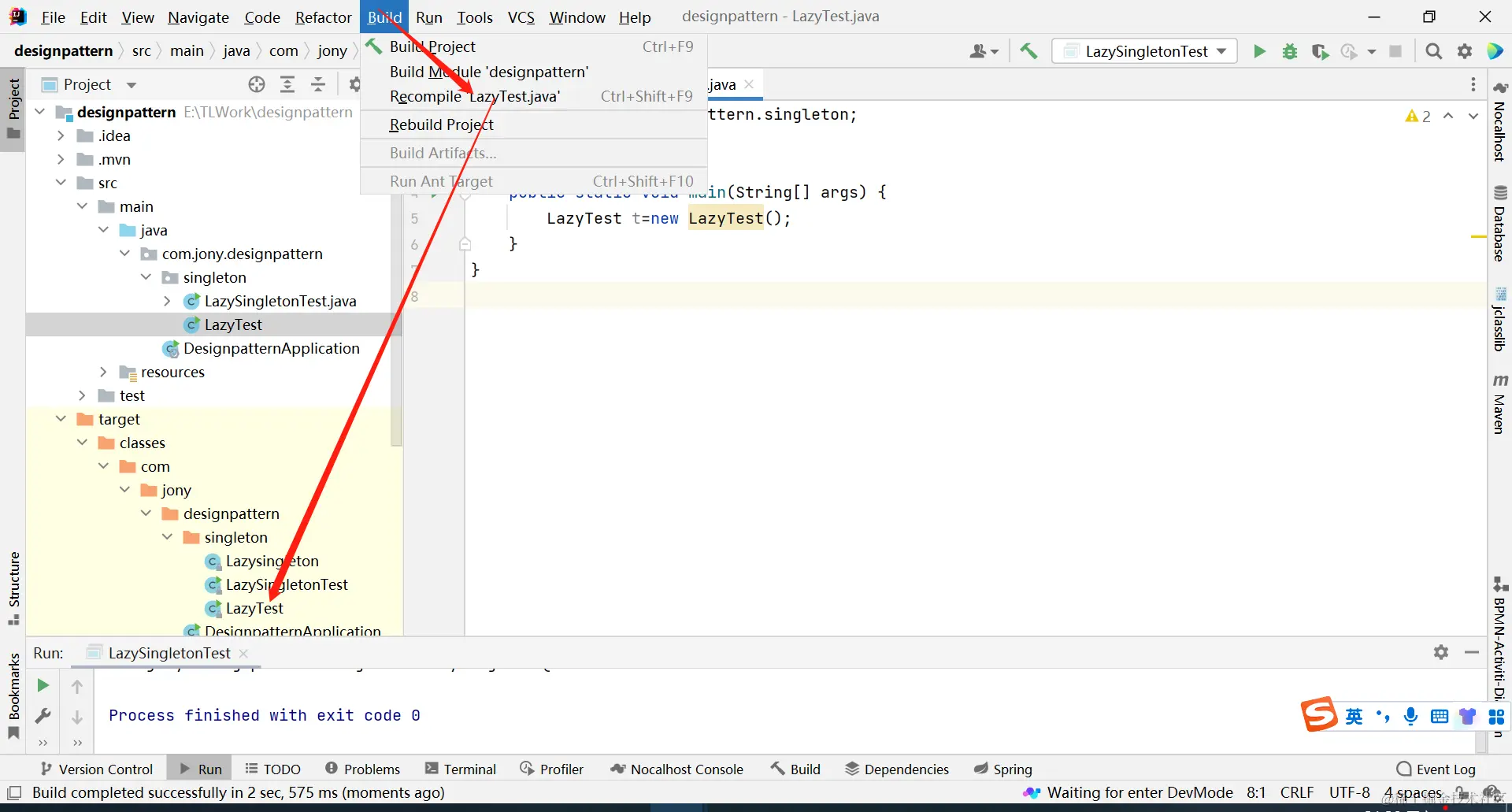Screen dimensions: 1512x812
Task: Expand the .idea folder
Action: [x=61, y=135]
